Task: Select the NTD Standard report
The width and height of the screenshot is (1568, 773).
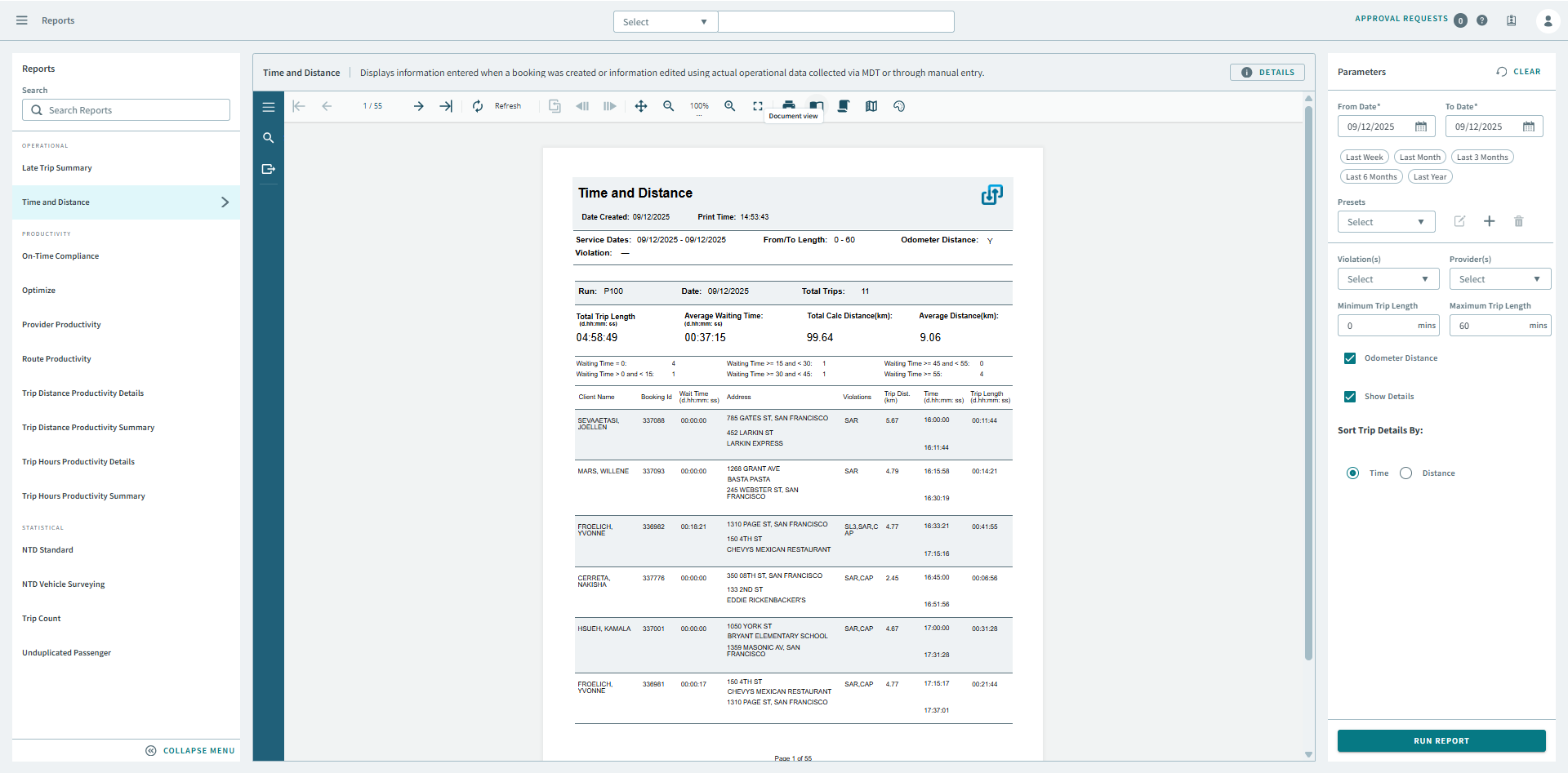Action: pyautogui.click(x=47, y=549)
